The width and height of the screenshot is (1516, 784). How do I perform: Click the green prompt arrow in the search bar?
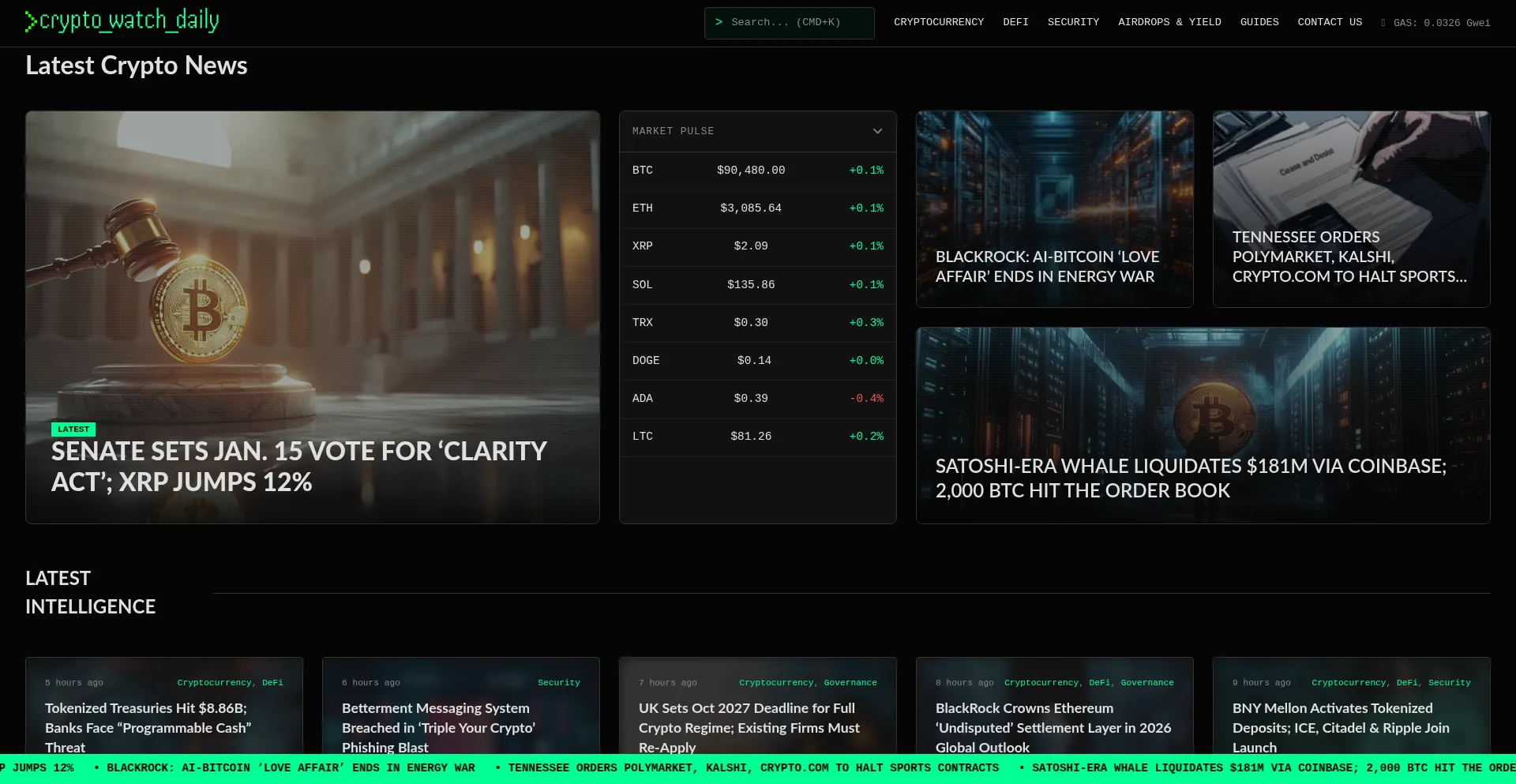(719, 23)
